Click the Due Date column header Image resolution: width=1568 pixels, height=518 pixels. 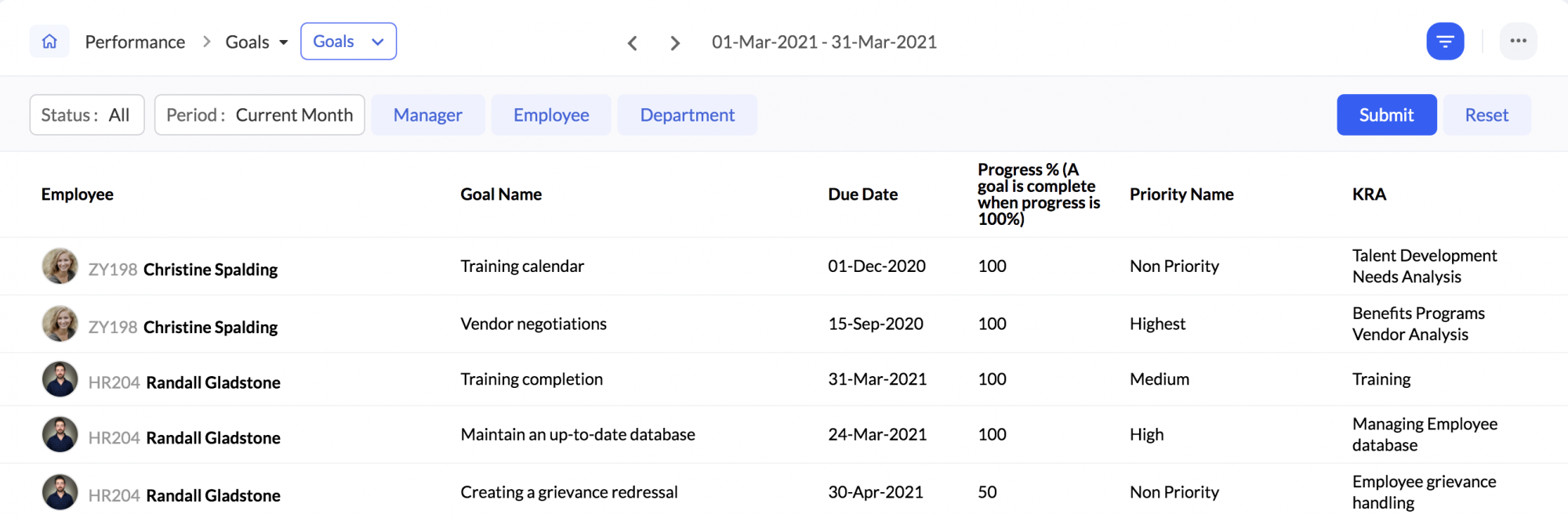click(863, 194)
